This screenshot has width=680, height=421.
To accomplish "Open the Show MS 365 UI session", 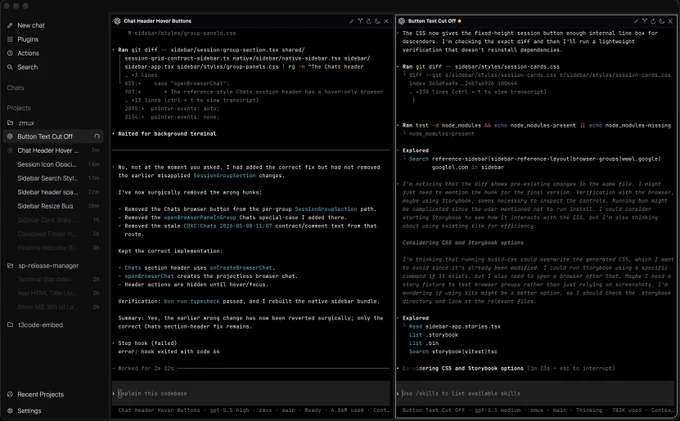I will tap(53, 307).
